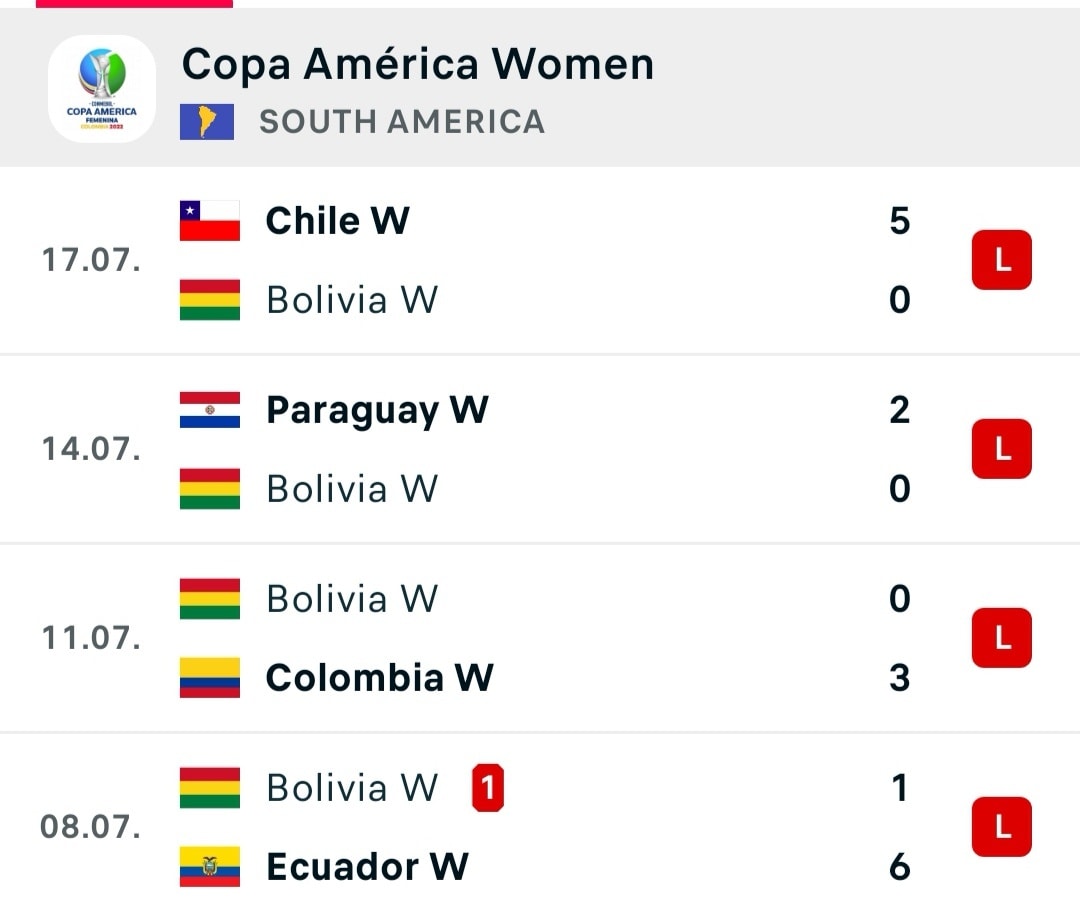Select Paraguay W team name

tap(377, 410)
